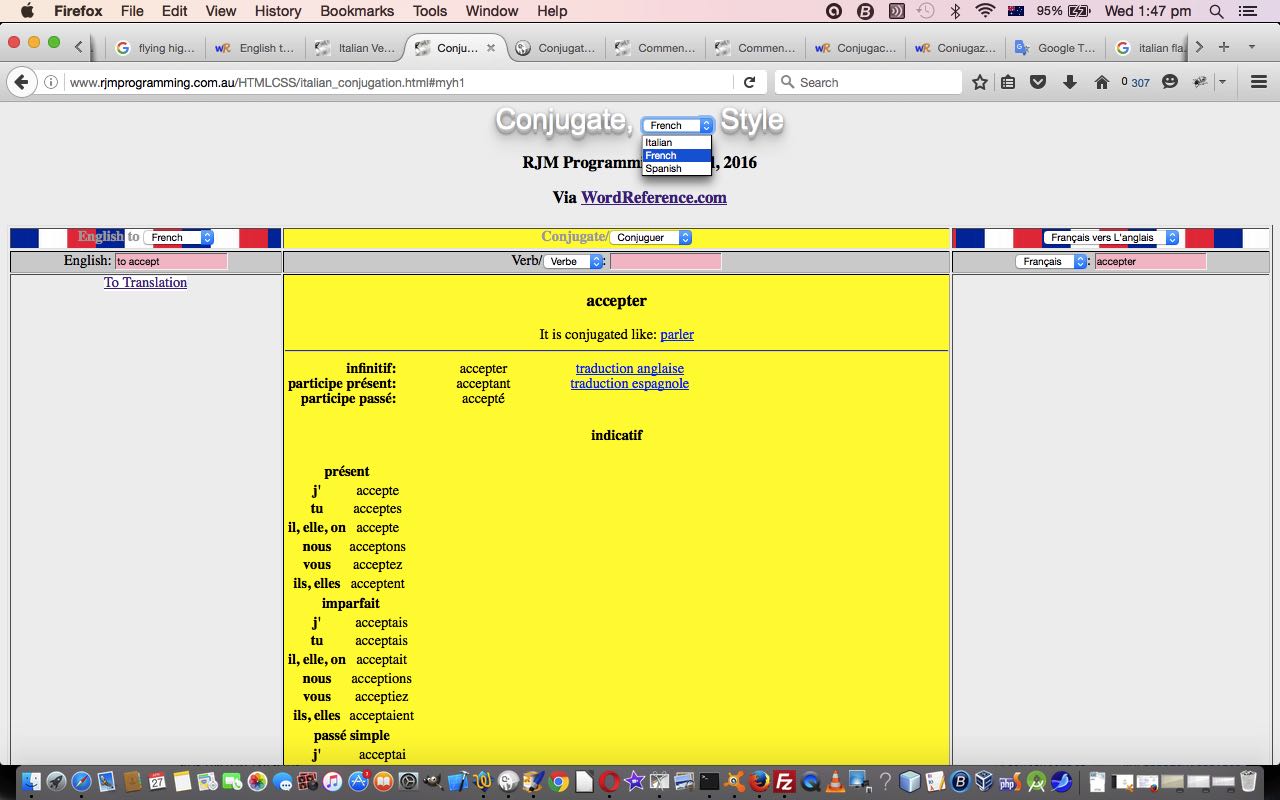The height and width of the screenshot is (800, 1280).
Task: Select Italian in the style dropdown list
Action: 659,143
